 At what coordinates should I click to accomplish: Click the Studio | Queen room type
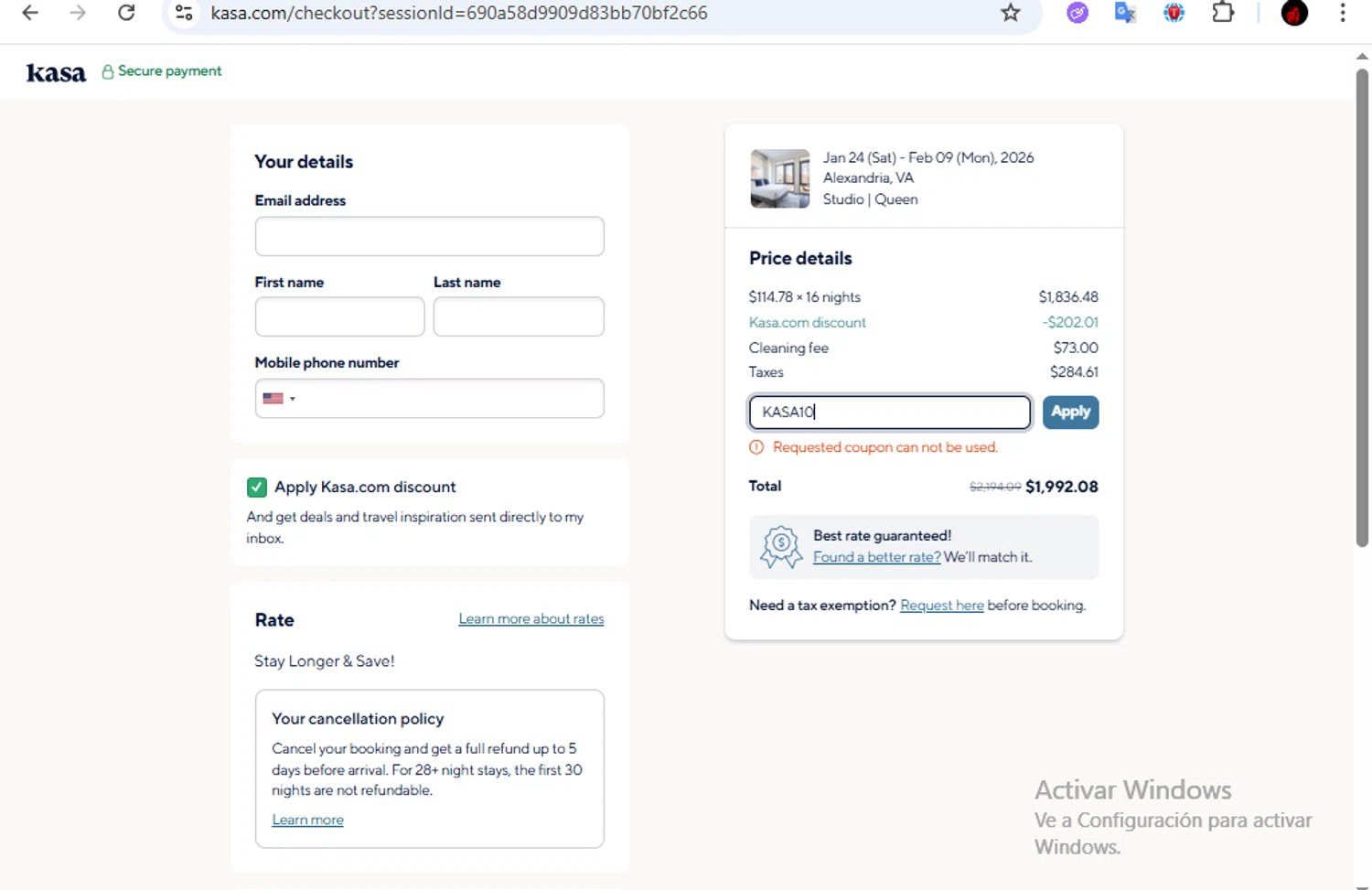pyautogui.click(x=870, y=199)
